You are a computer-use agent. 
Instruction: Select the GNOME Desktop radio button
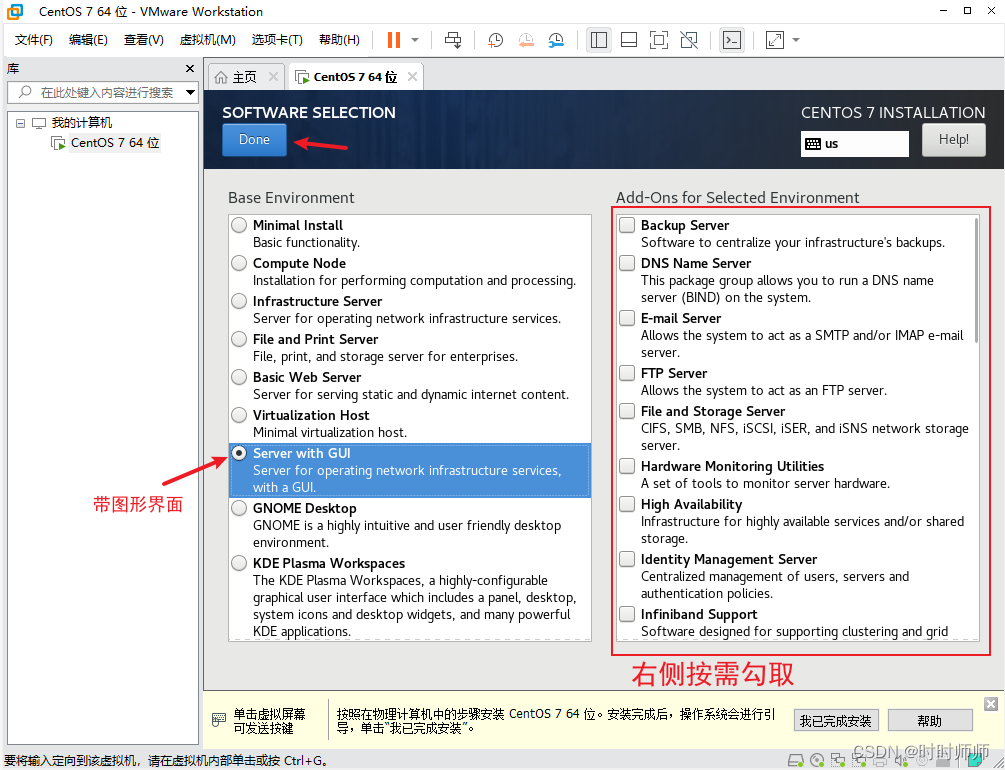coord(239,508)
